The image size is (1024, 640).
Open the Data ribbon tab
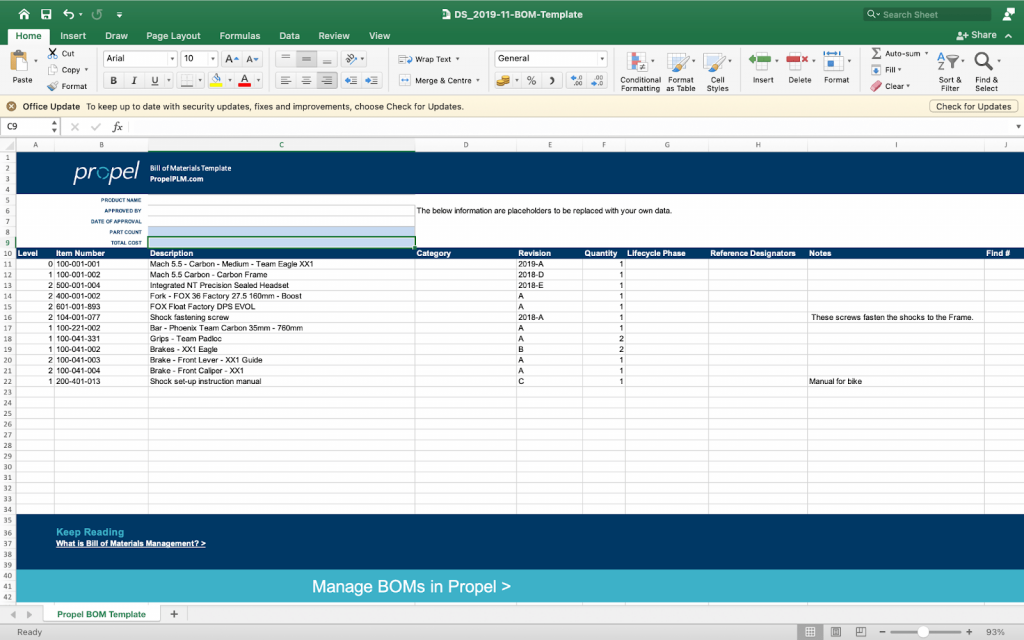point(289,36)
